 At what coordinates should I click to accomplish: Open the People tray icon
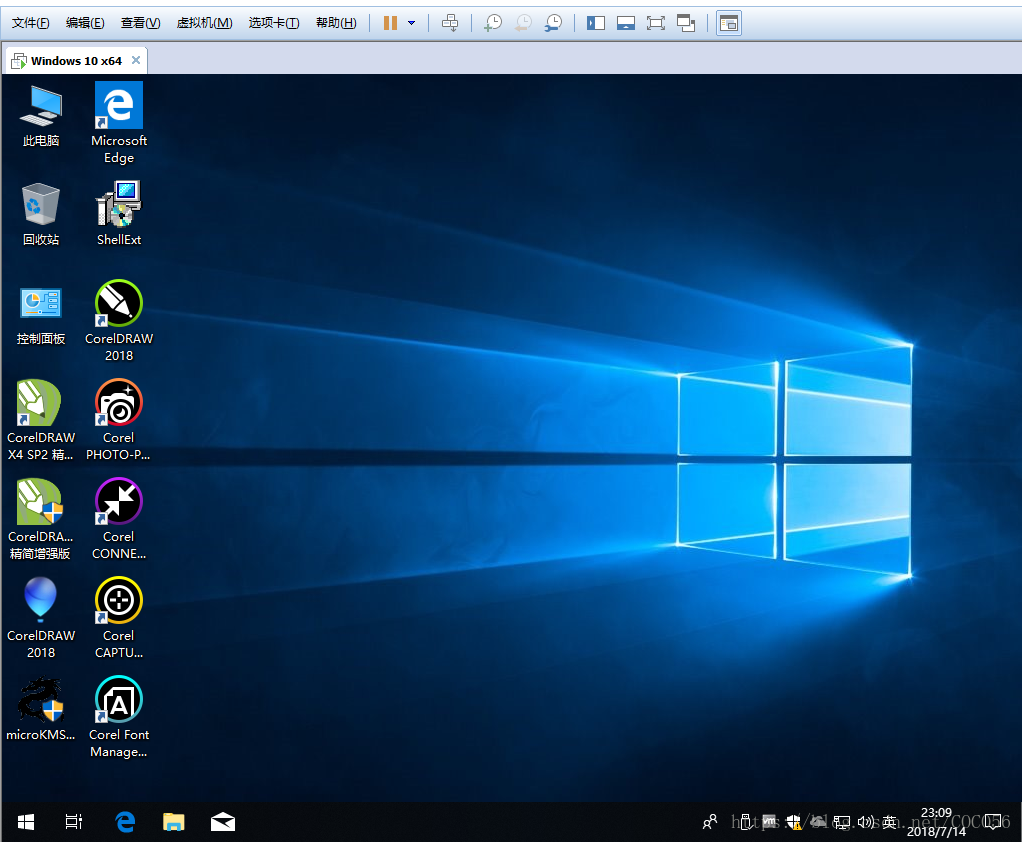point(710,822)
